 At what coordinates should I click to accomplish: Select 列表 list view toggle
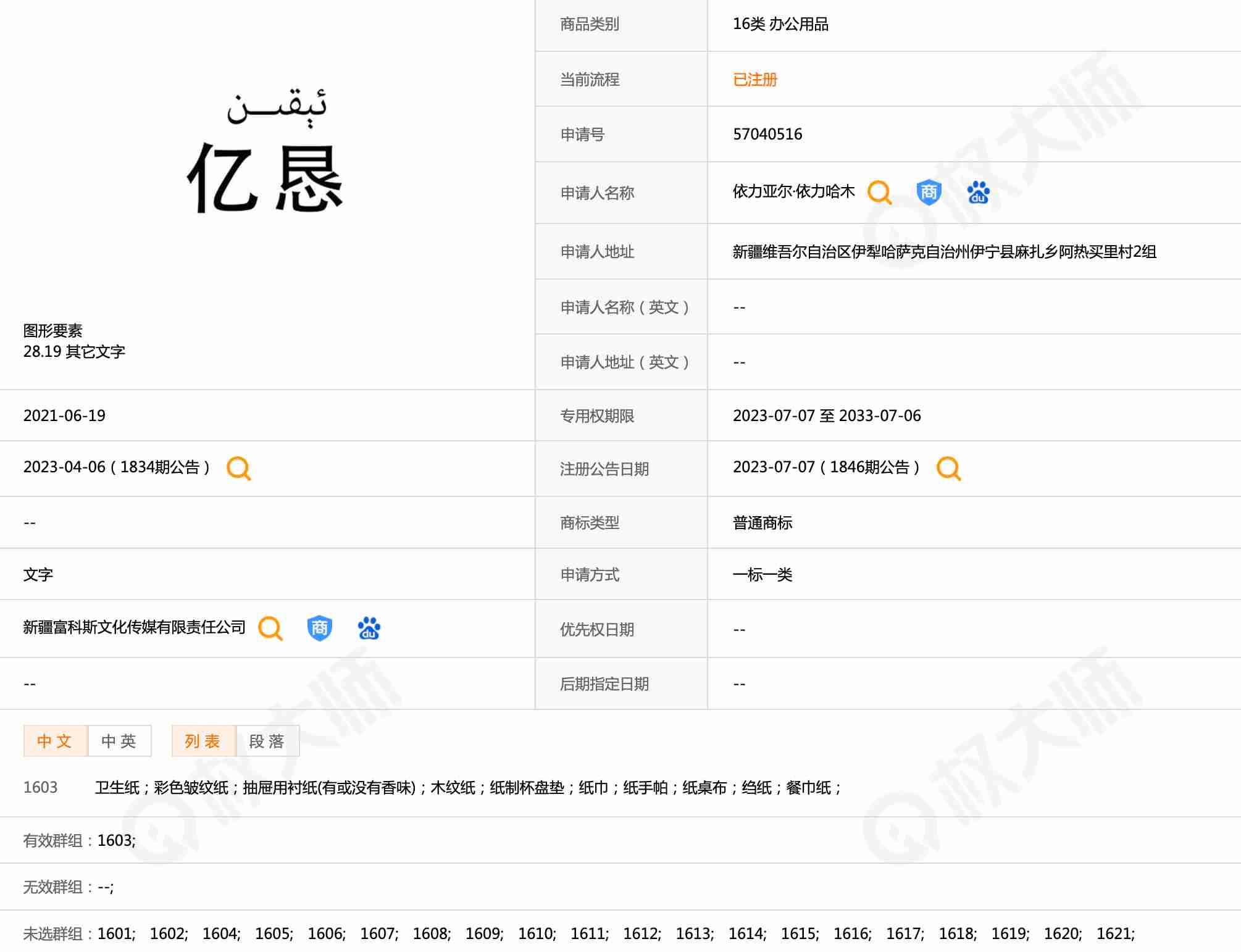pyautogui.click(x=203, y=741)
